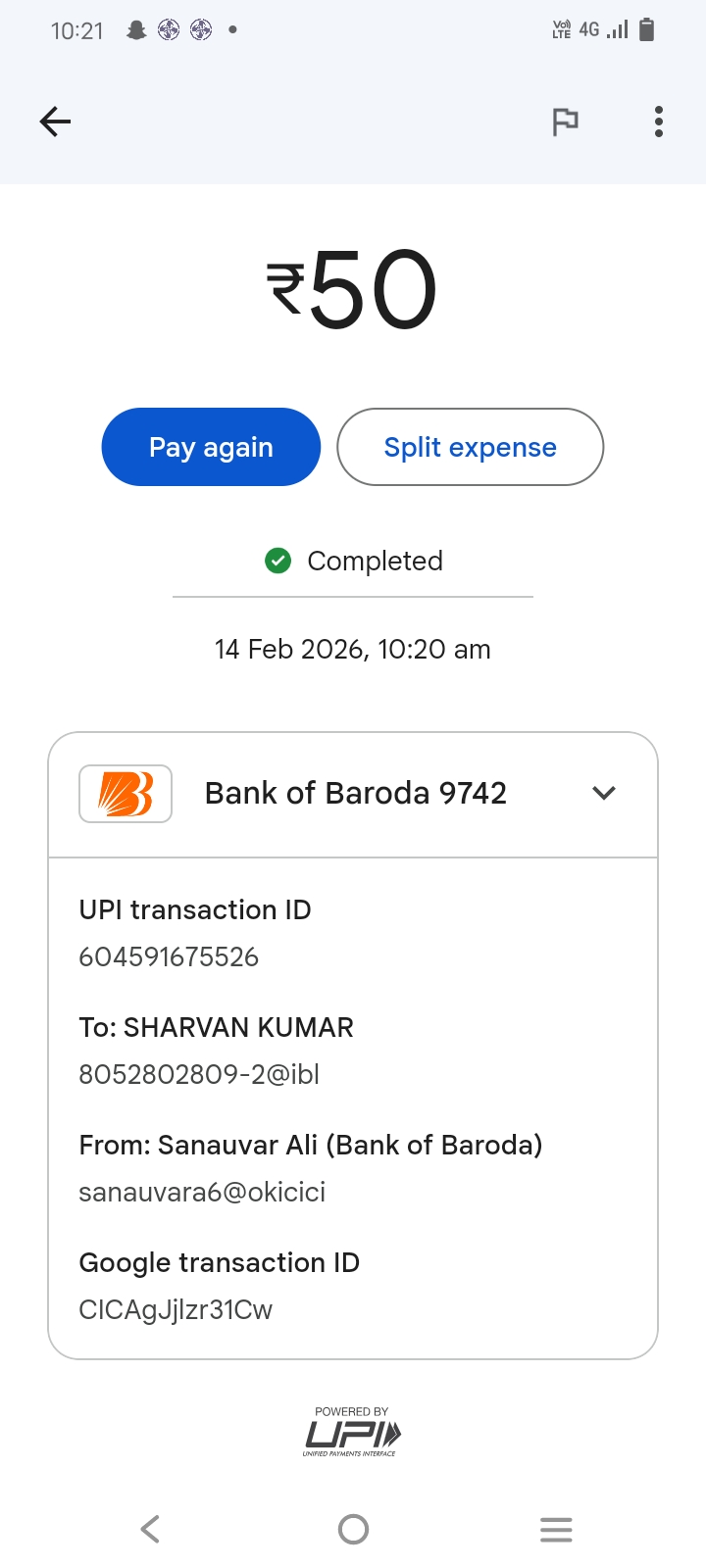
Task: Open recent apps from navigation bar
Action: (556, 1529)
